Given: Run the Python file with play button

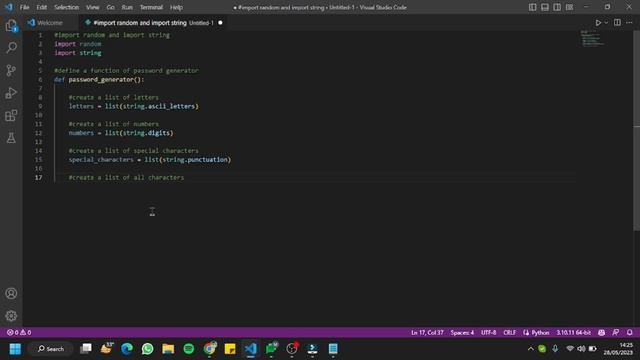Looking at the screenshot, I should [598, 23].
